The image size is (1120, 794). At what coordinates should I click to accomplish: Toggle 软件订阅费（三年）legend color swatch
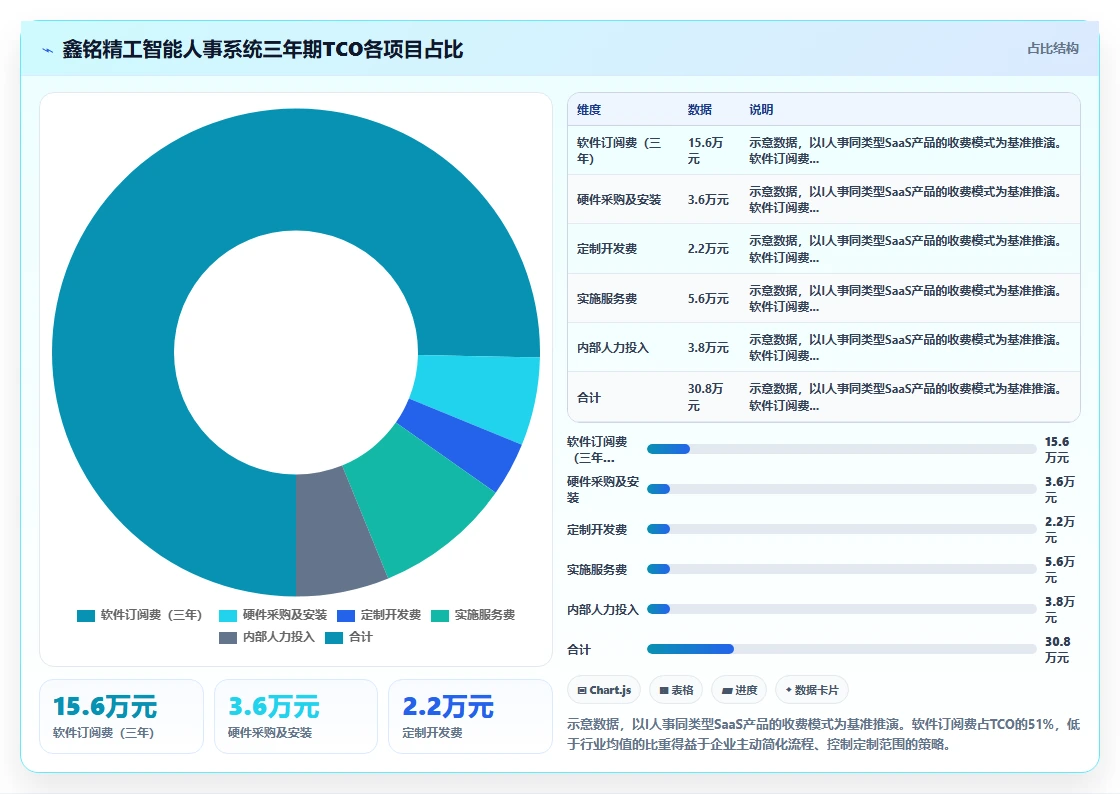pyautogui.click(x=86, y=615)
